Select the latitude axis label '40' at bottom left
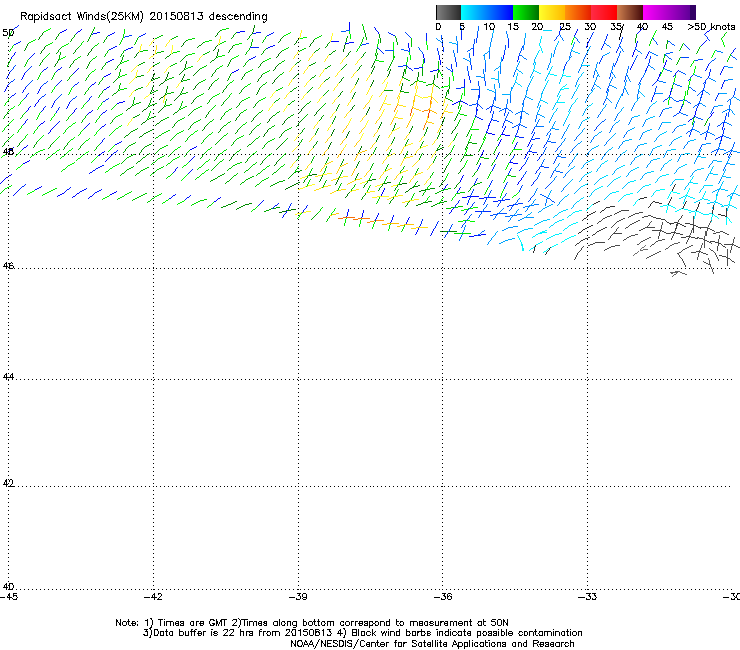740x650 pixels. pyautogui.click(x=8, y=586)
